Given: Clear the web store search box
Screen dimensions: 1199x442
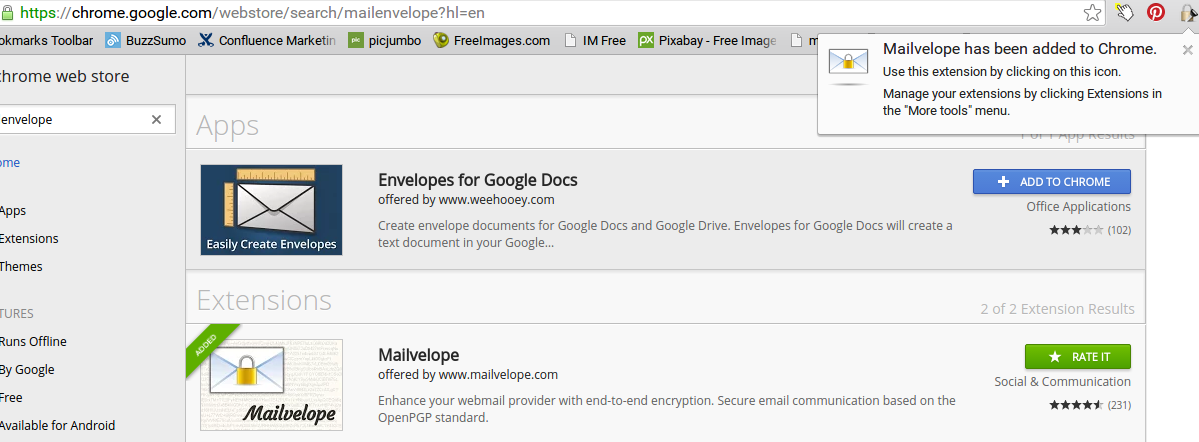Looking at the screenshot, I should (x=157, y=119).
